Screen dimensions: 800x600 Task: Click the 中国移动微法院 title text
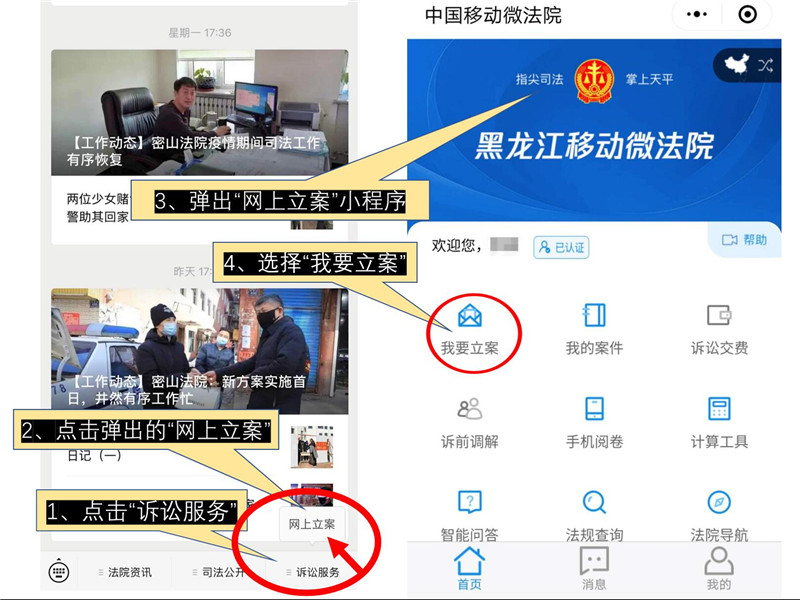click(x=493, y=15)
